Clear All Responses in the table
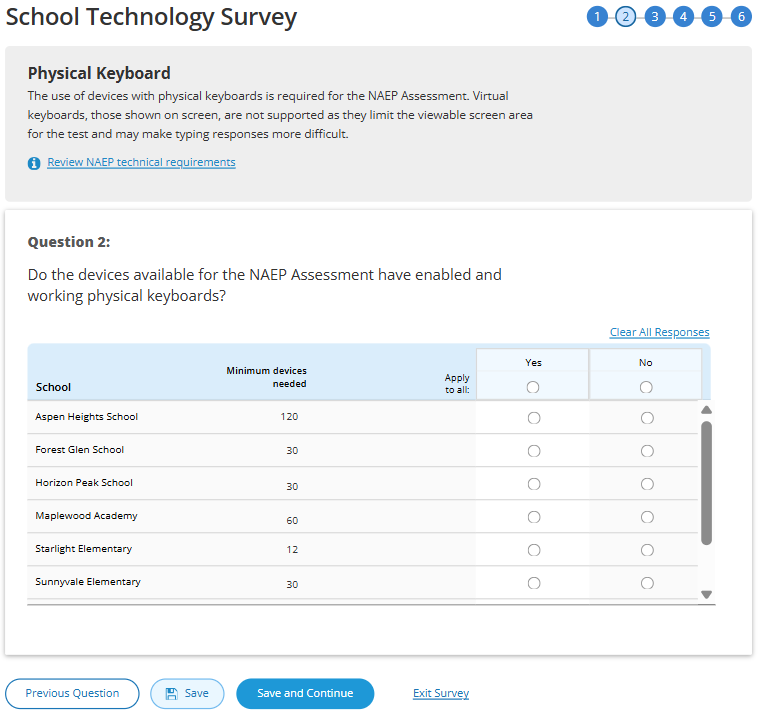The width and height of the screenshot is (759, 713). pos(659,333)
